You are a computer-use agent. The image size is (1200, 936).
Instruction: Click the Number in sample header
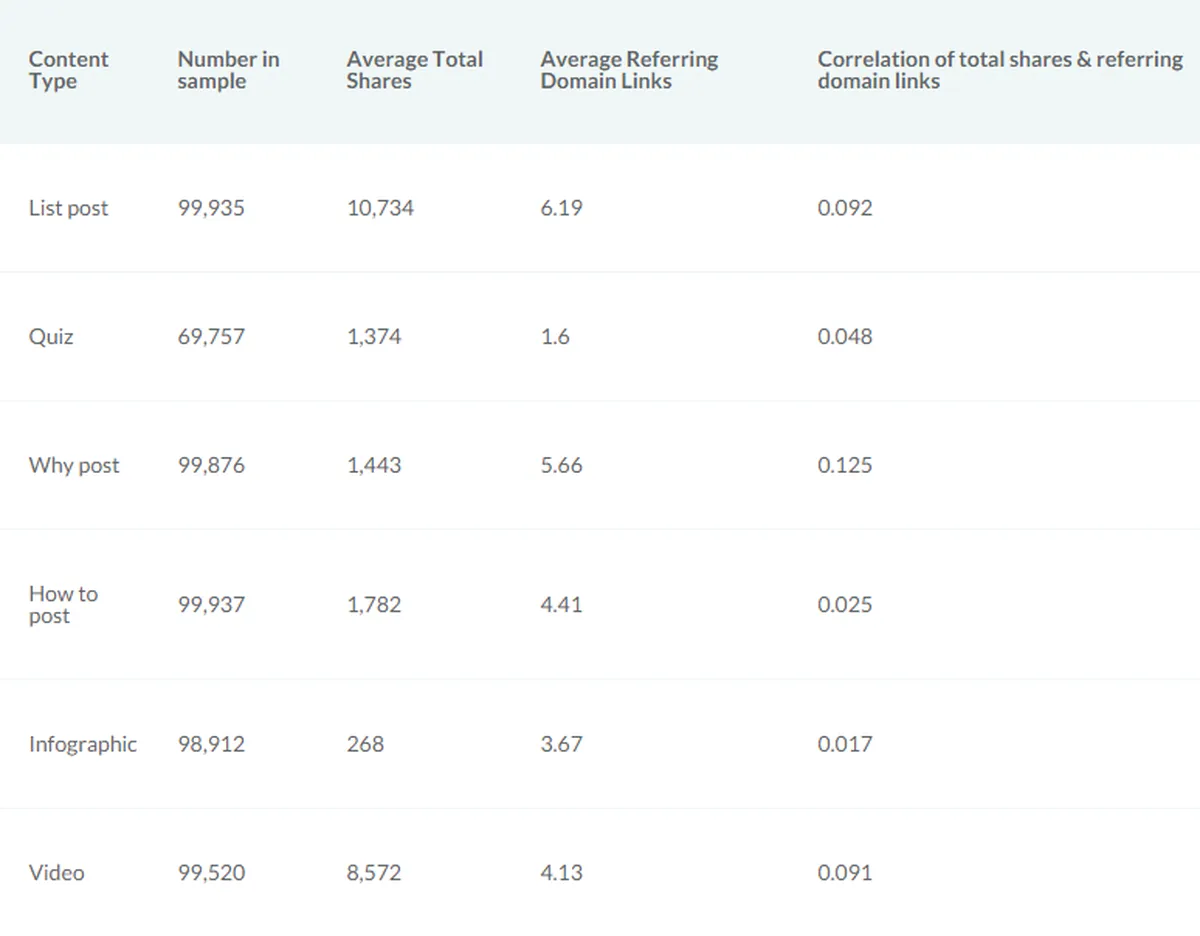(228, 70)
